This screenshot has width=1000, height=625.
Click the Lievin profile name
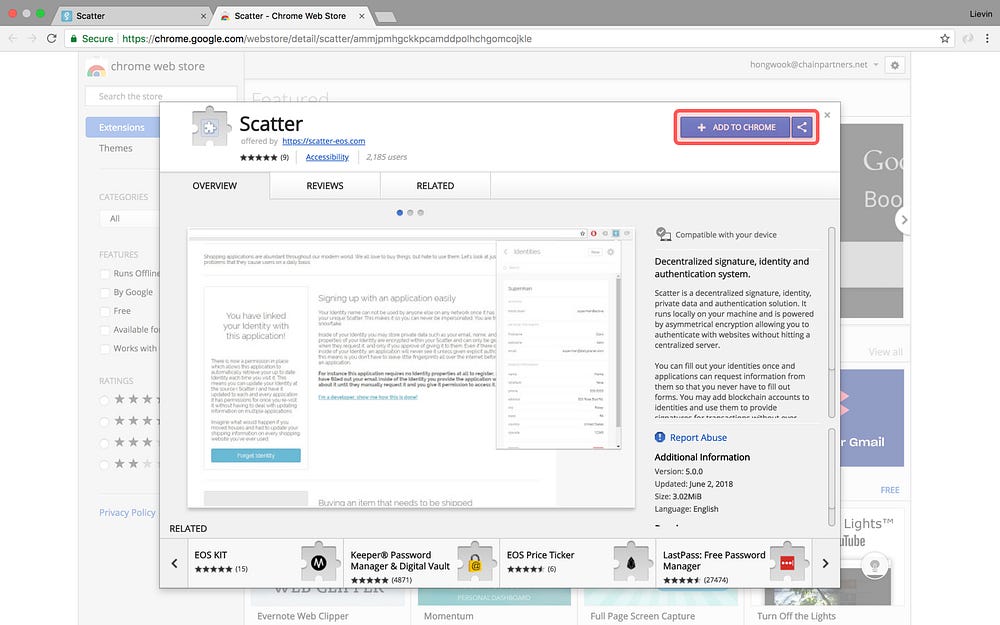pos(980,14)
